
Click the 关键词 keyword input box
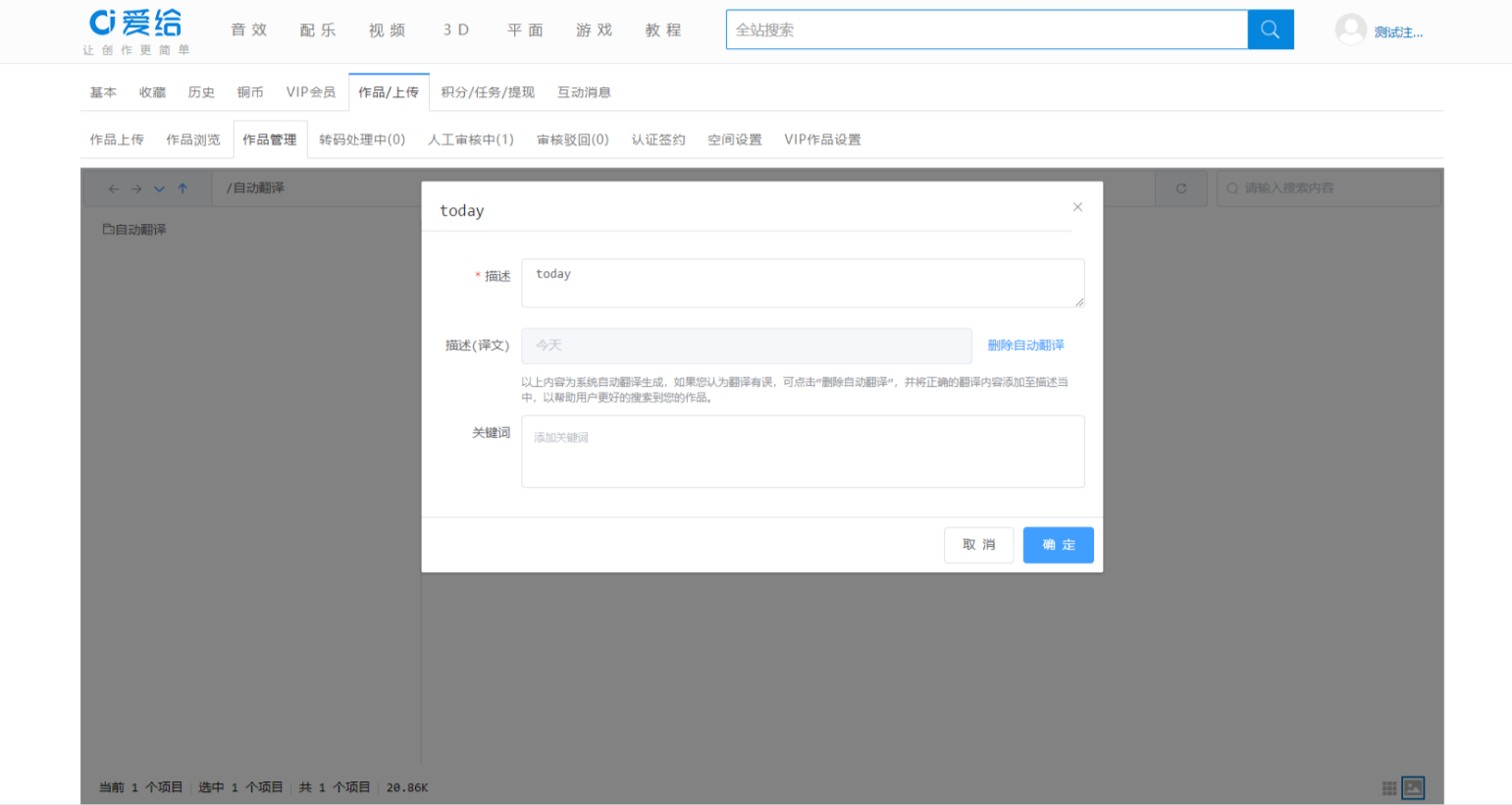pyautogui.click(x=803, y=452)
